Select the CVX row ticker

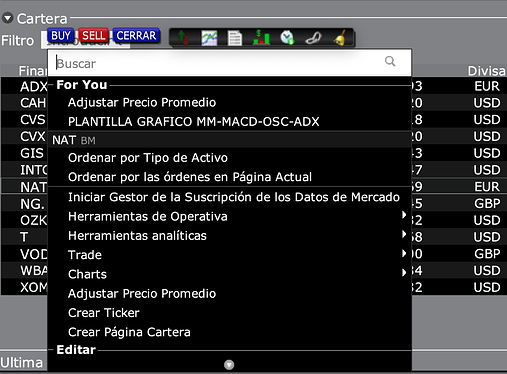33,136
